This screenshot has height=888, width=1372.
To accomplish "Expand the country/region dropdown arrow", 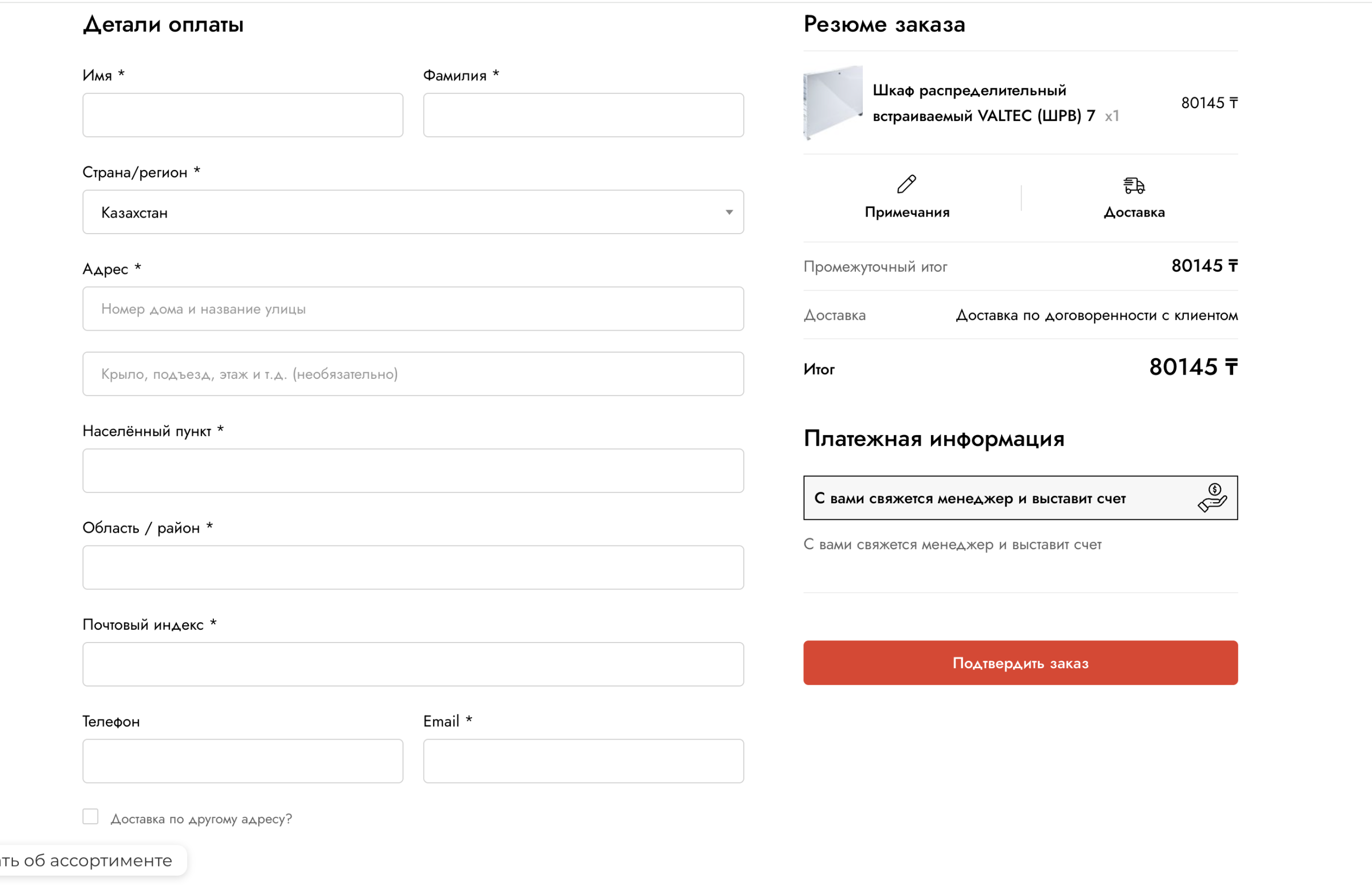I will (x=729, y=212).
